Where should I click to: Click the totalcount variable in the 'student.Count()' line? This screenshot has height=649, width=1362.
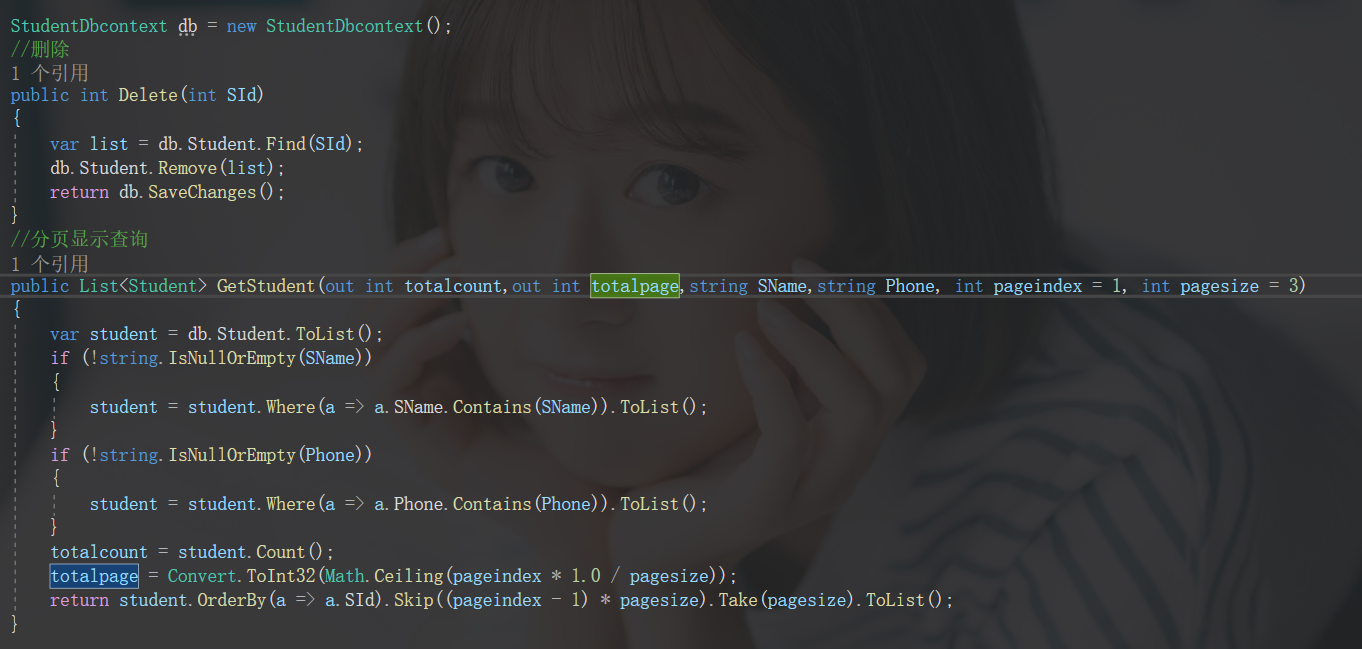99,552
